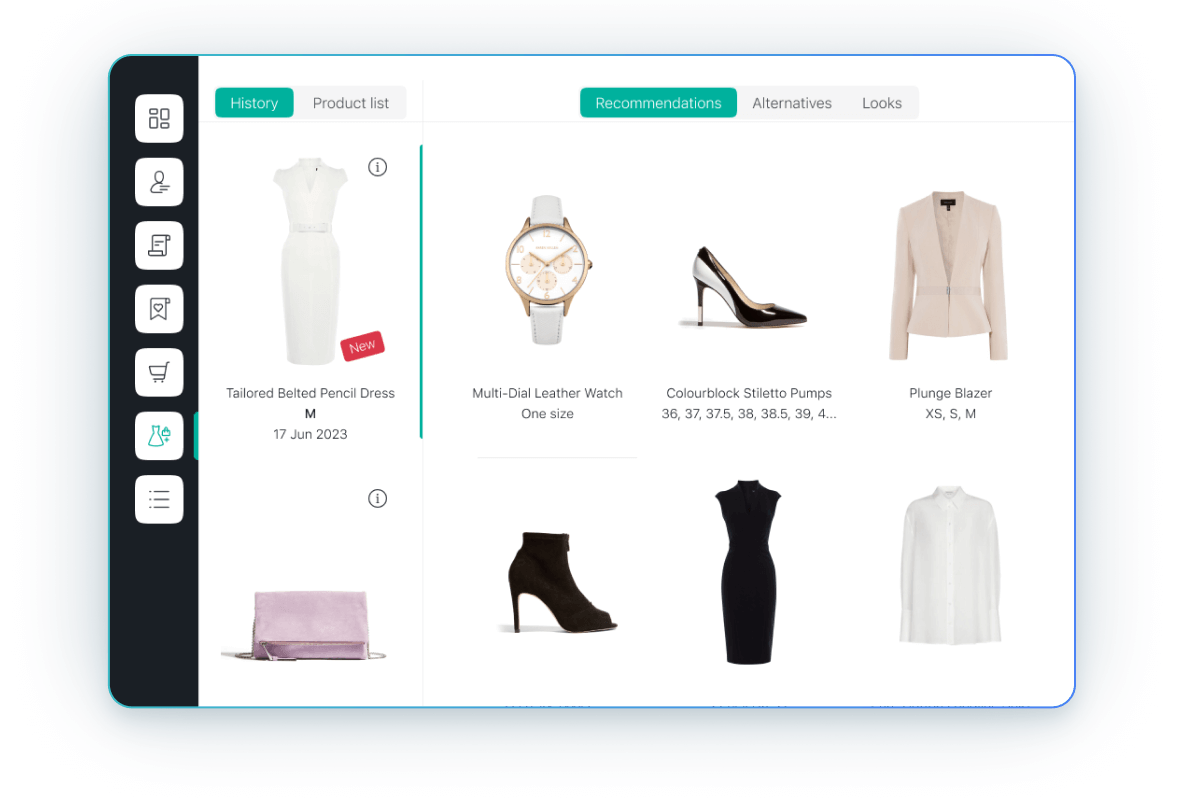The width and height of the screenshot is (1184, 800).
Task: Switch to the Alternatives tab
Action: pos(791,103)
